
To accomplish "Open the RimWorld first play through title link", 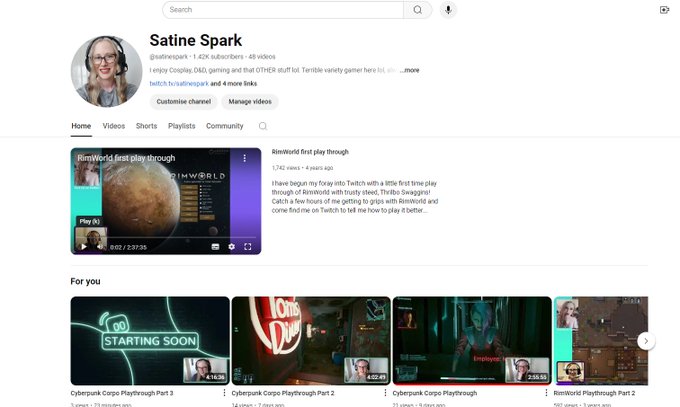I will click(310, 152).
